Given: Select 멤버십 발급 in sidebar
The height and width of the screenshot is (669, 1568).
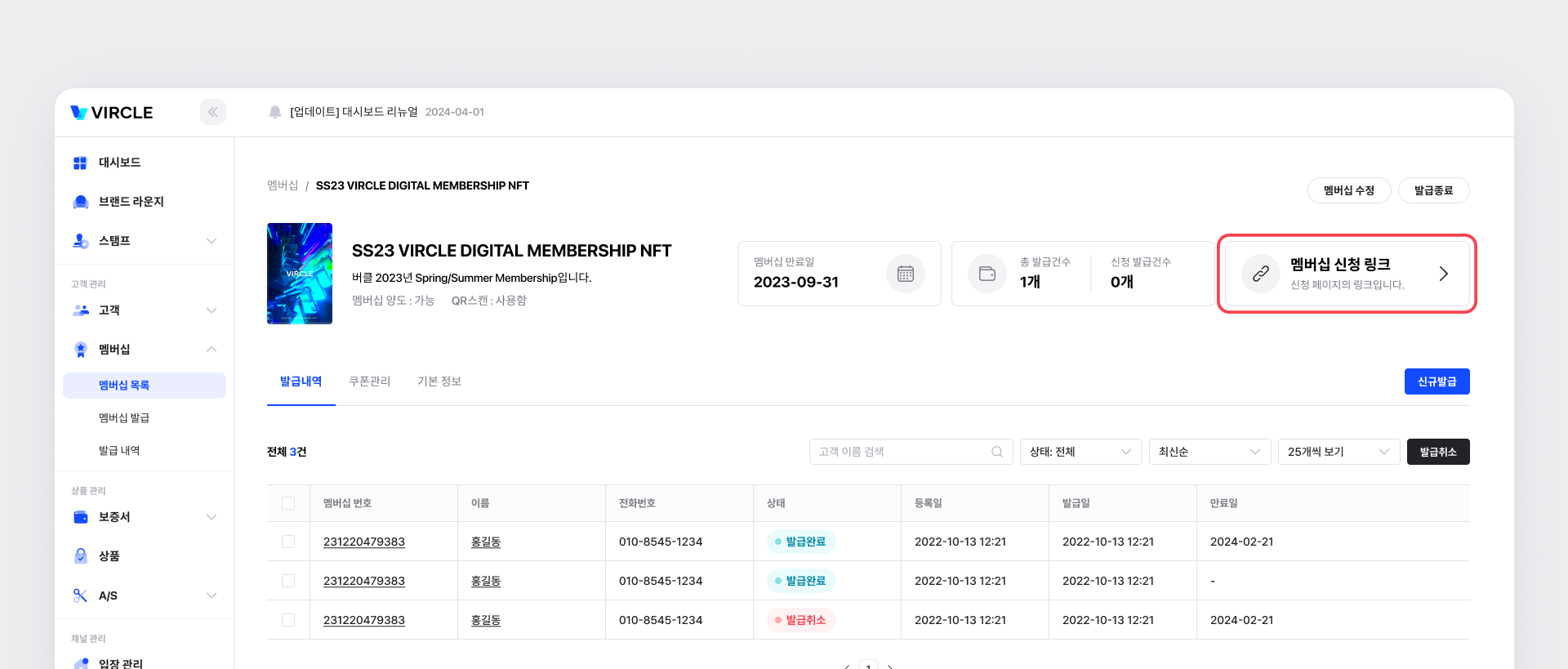Looking at the screenshot, I should (x=124, y=418).
